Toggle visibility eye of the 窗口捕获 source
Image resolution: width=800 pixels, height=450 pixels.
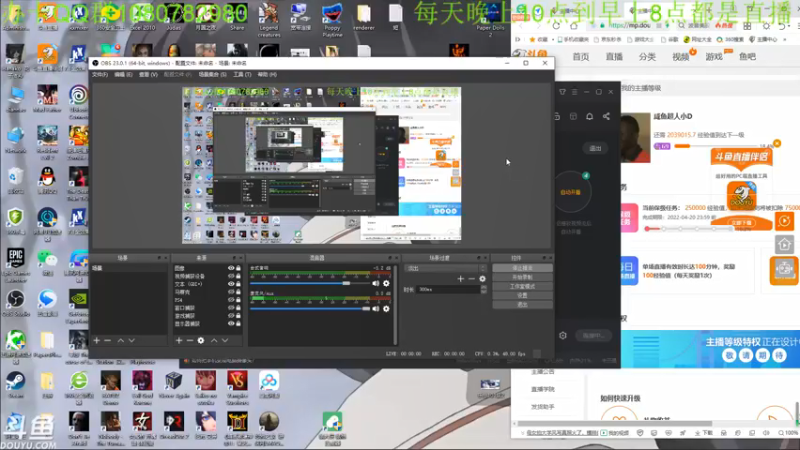[231, 308]
